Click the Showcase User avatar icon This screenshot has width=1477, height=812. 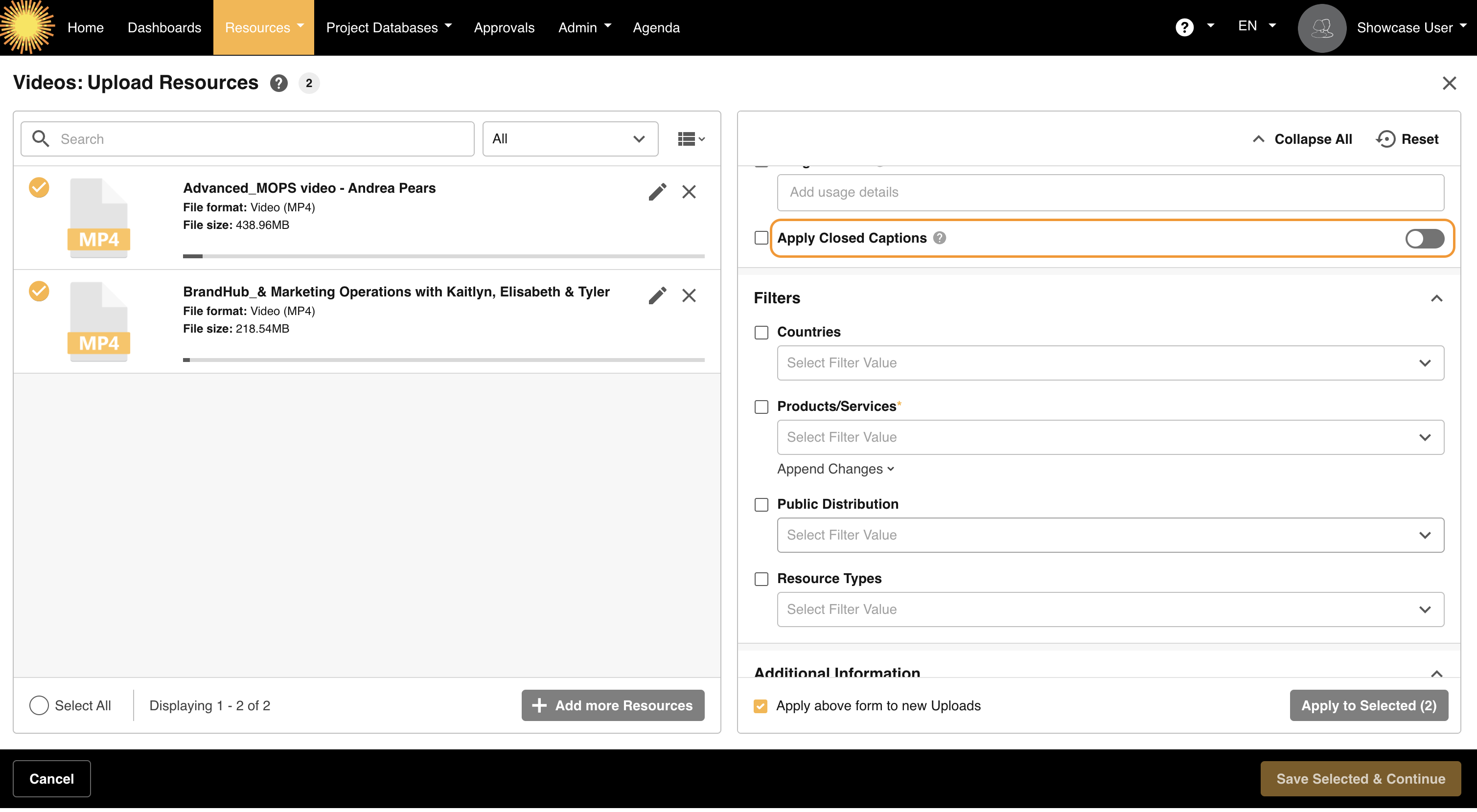[1322, 27]
